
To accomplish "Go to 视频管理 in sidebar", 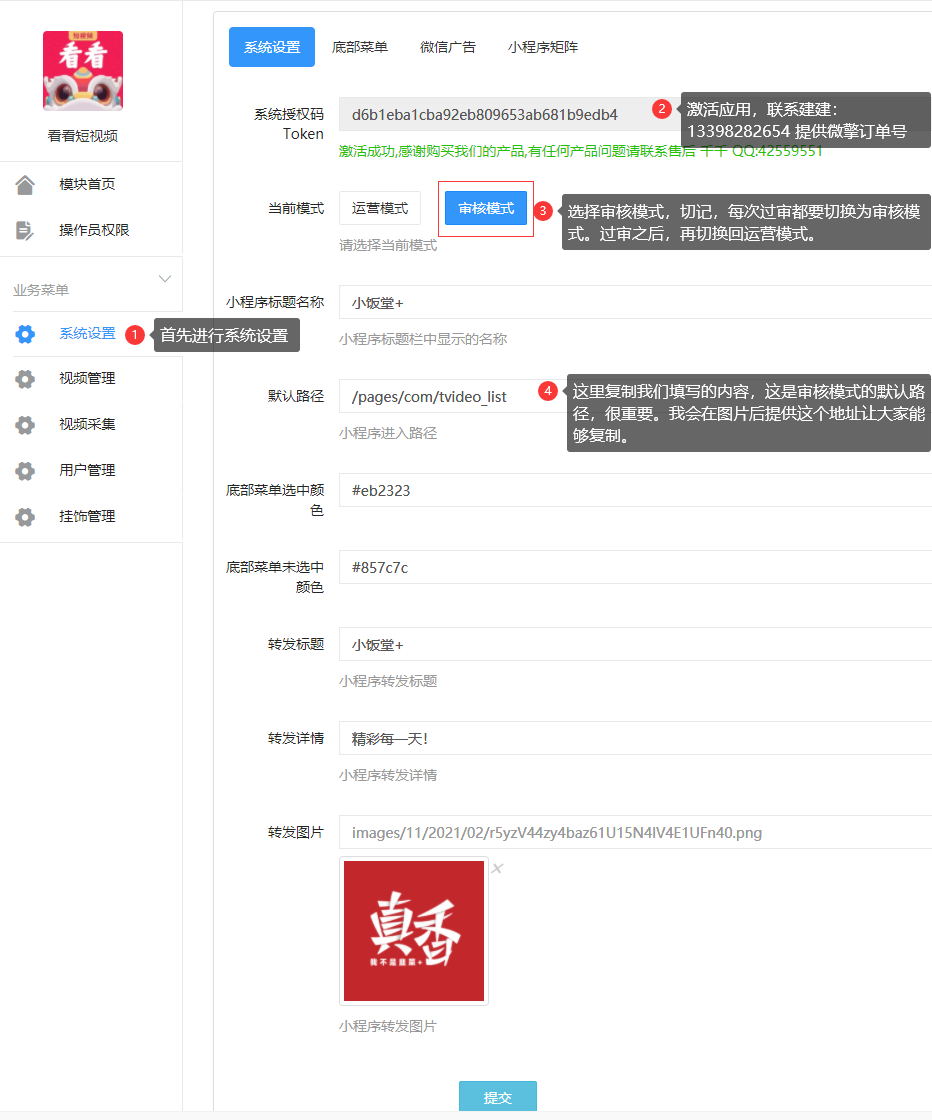I will 87,379.
